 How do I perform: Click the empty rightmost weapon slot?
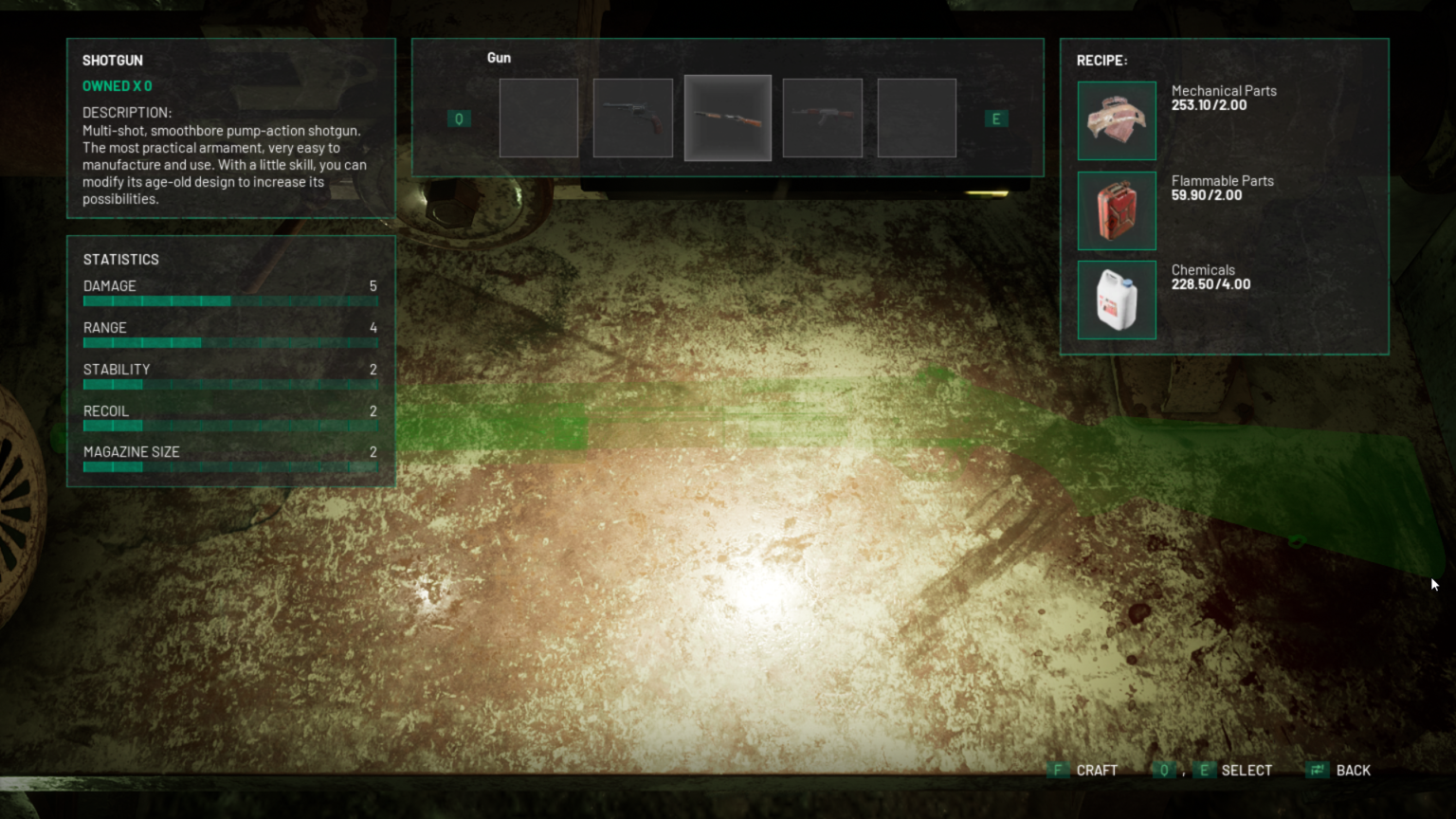pyautogui.click(x=917, y=118)
